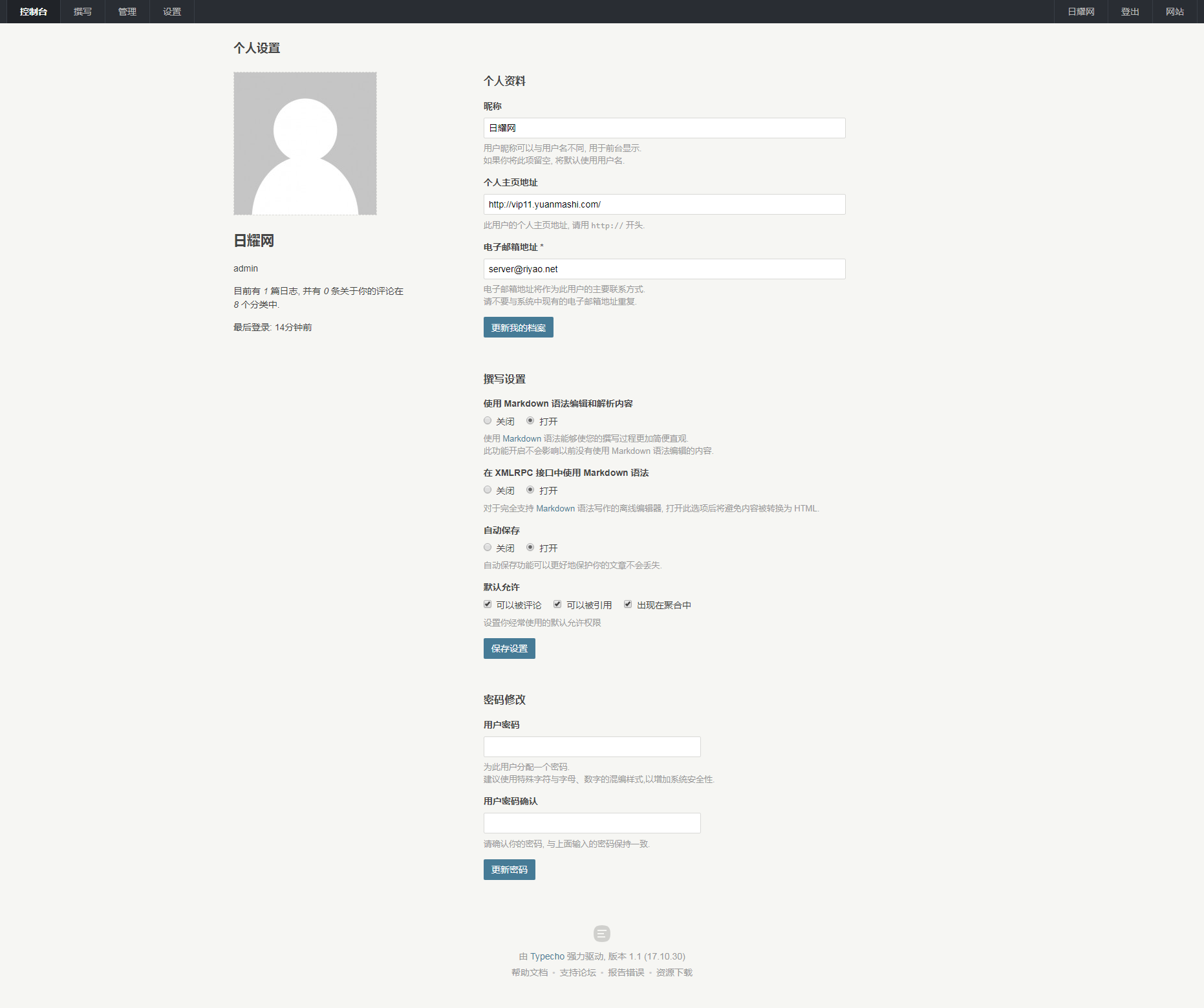The width and height of the screenshot is (1204, 1008).
Task: Select 关闭 for 自动保存
Action: (x=488, y=548)
